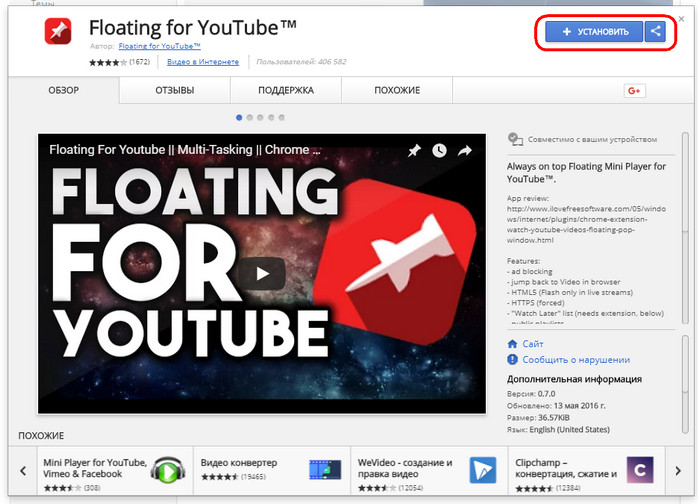
Task: Click the Mini Player green headphones icon
Action: pos(168,470)
